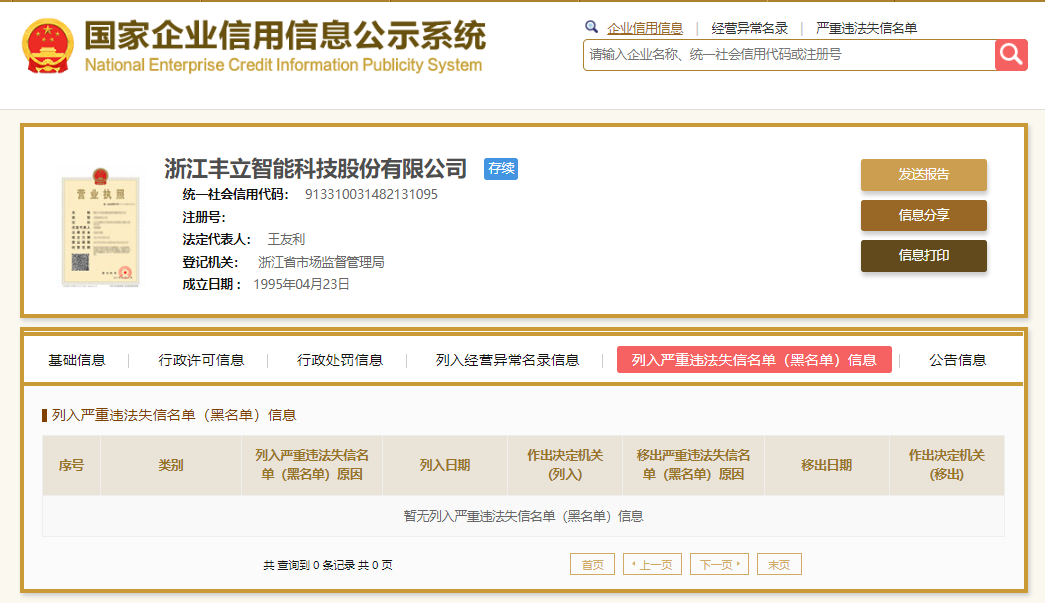Click the National Enterprise Credit Information Publicity System subtitle

[283, 65]
